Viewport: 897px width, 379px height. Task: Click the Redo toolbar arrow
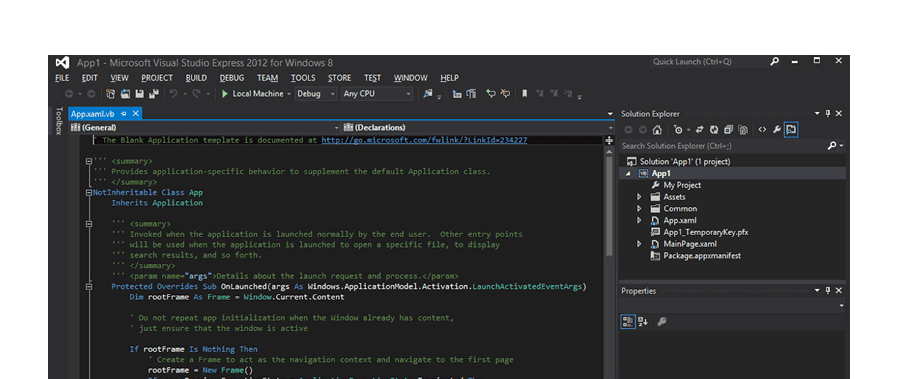click(x=196, y=94)
